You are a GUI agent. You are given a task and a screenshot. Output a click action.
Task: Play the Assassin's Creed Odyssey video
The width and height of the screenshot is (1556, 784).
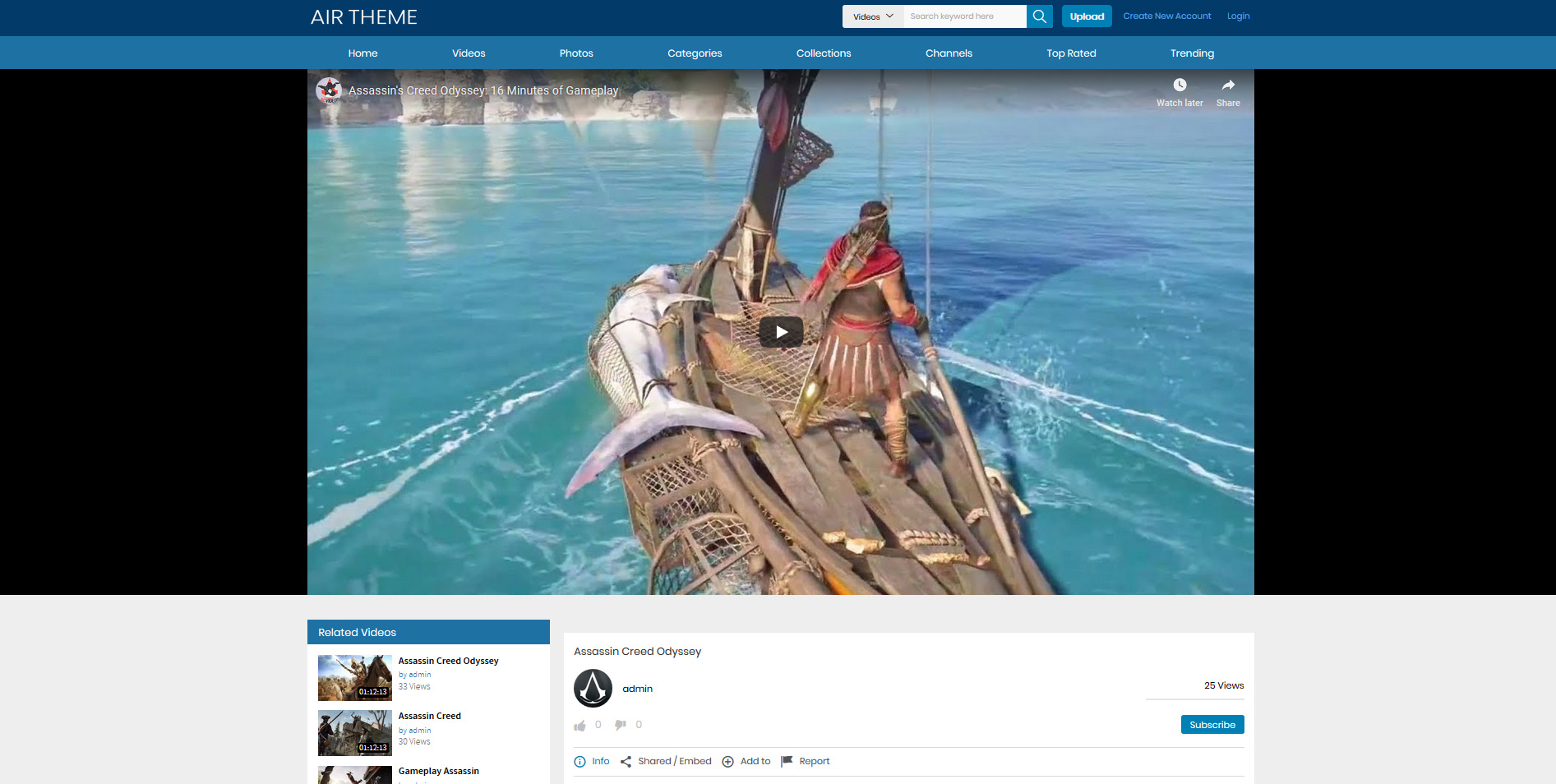pos(781,332)
